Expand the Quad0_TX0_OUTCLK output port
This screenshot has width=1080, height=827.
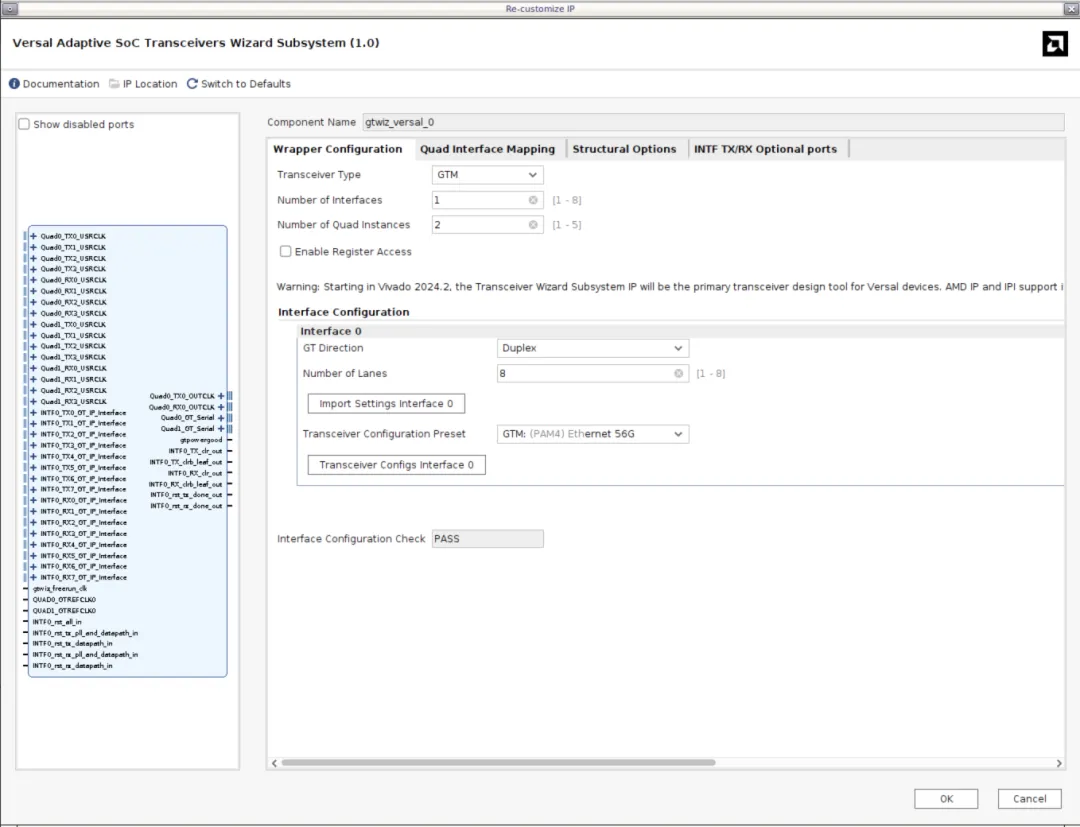tap(221, 396)
